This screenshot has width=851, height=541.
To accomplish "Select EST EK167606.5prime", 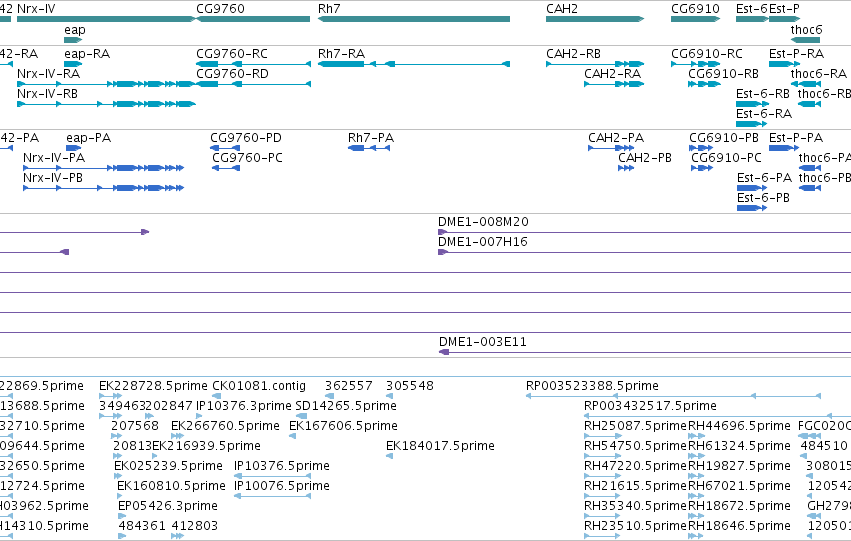I will click(x=293, y=436).
